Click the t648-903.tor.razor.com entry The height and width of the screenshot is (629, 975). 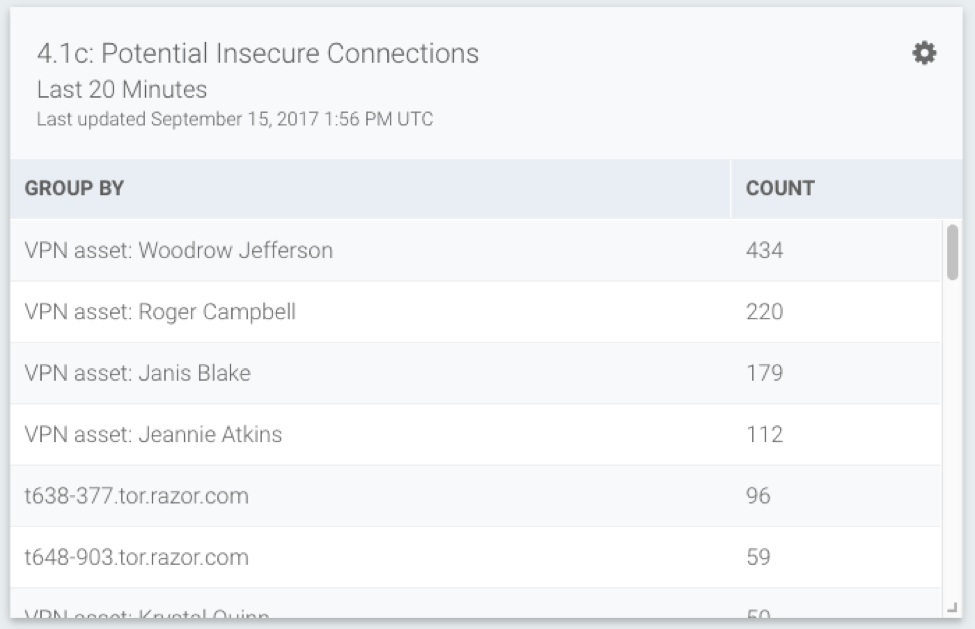[136, 557]
